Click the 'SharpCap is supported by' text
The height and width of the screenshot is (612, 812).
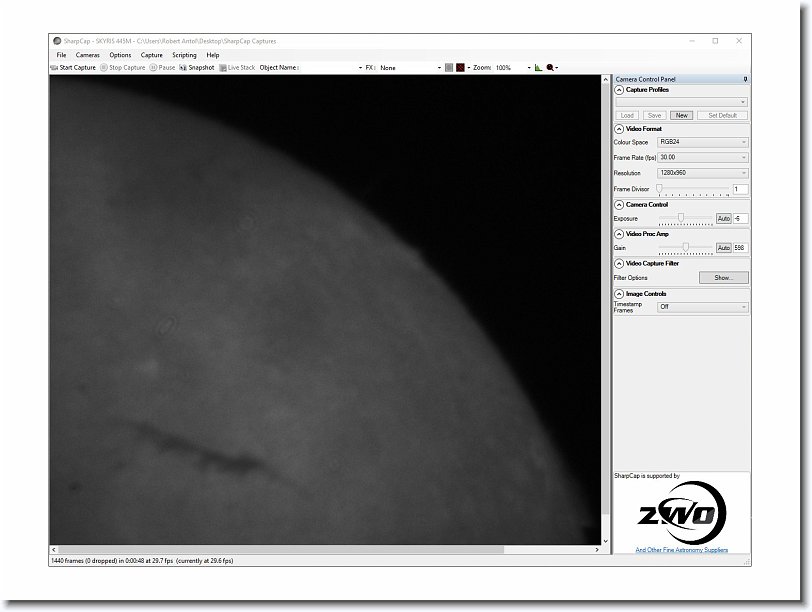coord(647,476)
